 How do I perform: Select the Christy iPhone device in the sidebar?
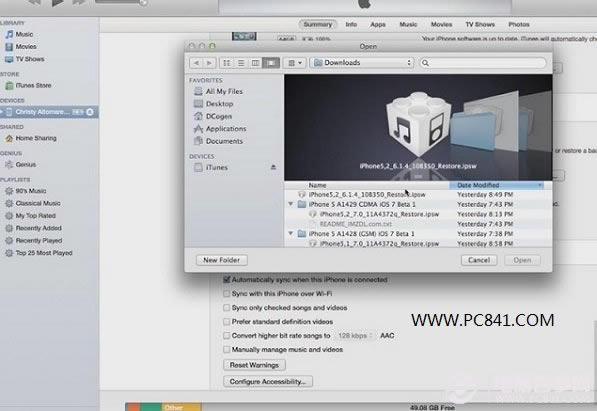click(42, 112)
